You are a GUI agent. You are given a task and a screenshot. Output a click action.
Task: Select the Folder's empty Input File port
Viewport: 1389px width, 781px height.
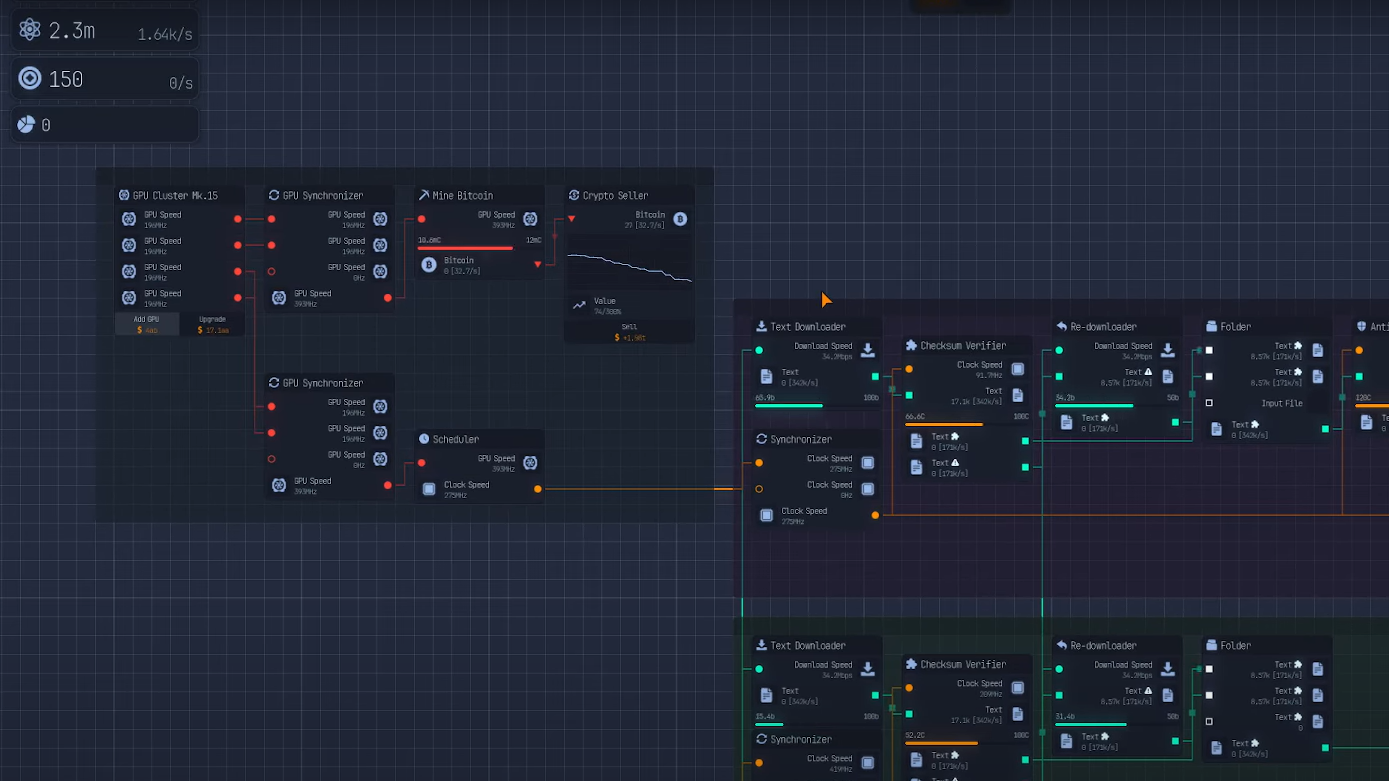[1209, 403]
